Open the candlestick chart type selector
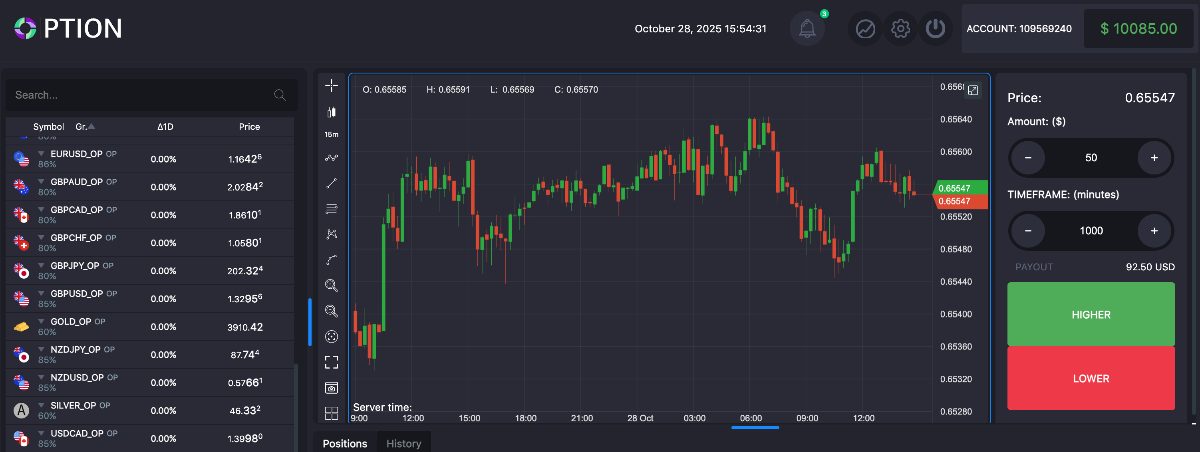1200x452 pixels. click(x=332, y=112)
